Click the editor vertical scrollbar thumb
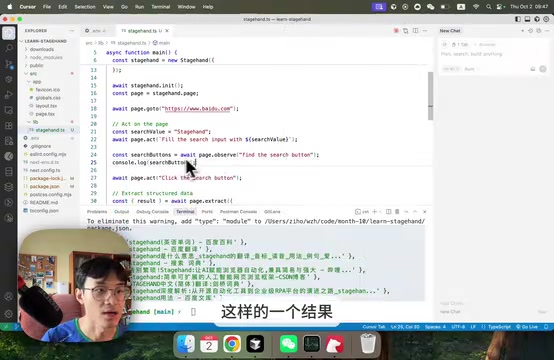The width and height of the screenshot is (554, 360). (x=430, y=96)
